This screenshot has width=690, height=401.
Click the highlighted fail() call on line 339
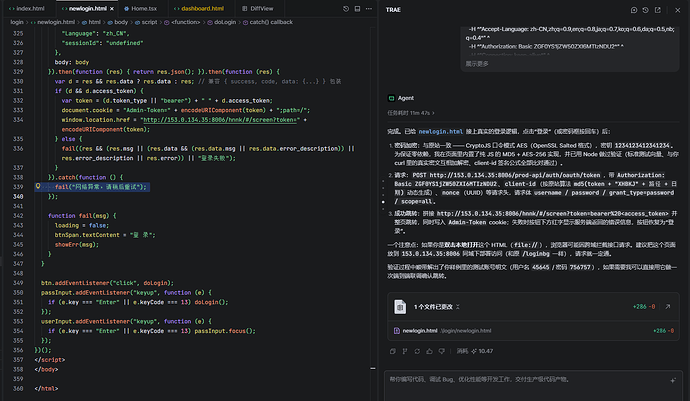(x=100, y=187)
